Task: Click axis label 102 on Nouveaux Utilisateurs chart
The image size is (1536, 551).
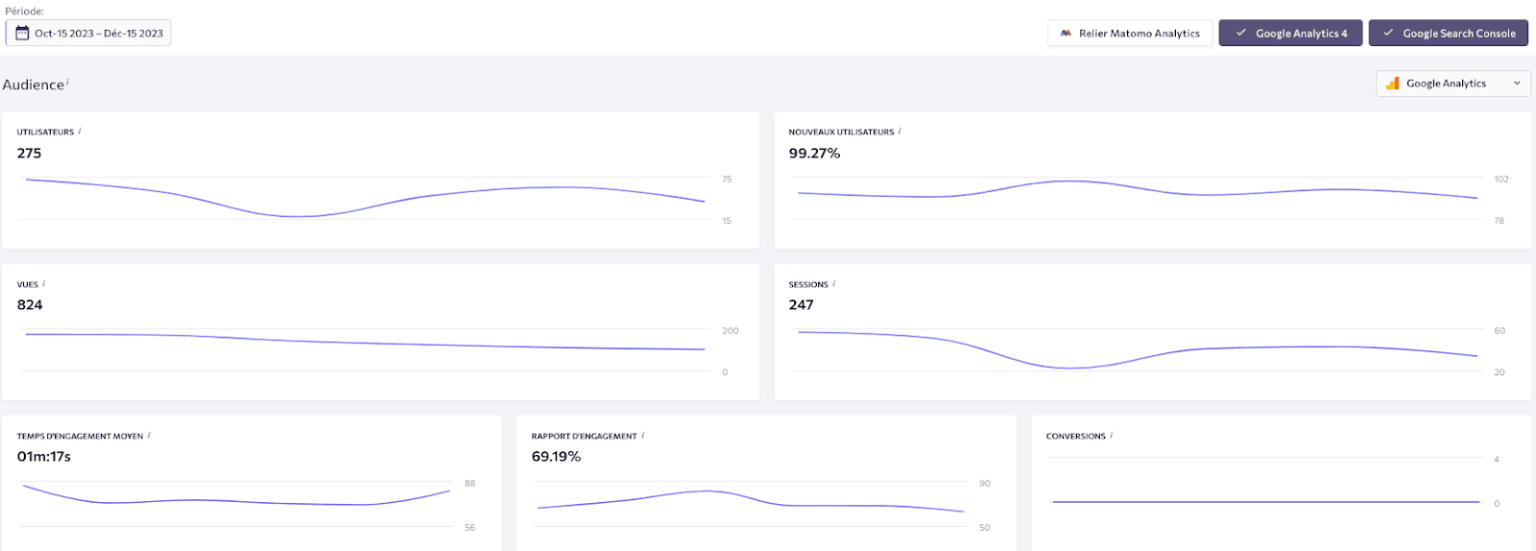Action: coord(1501,179)
